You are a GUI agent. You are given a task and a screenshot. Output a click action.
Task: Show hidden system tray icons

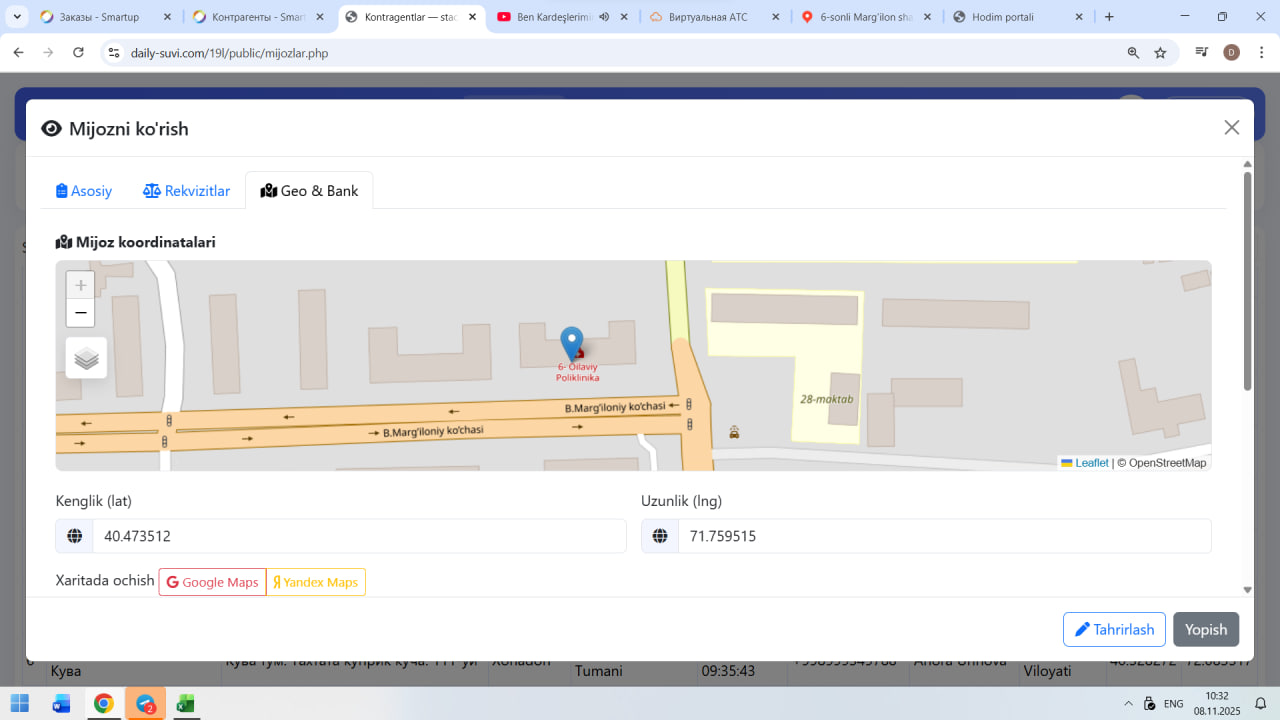pyautogui.click(x=1129, y=703)
